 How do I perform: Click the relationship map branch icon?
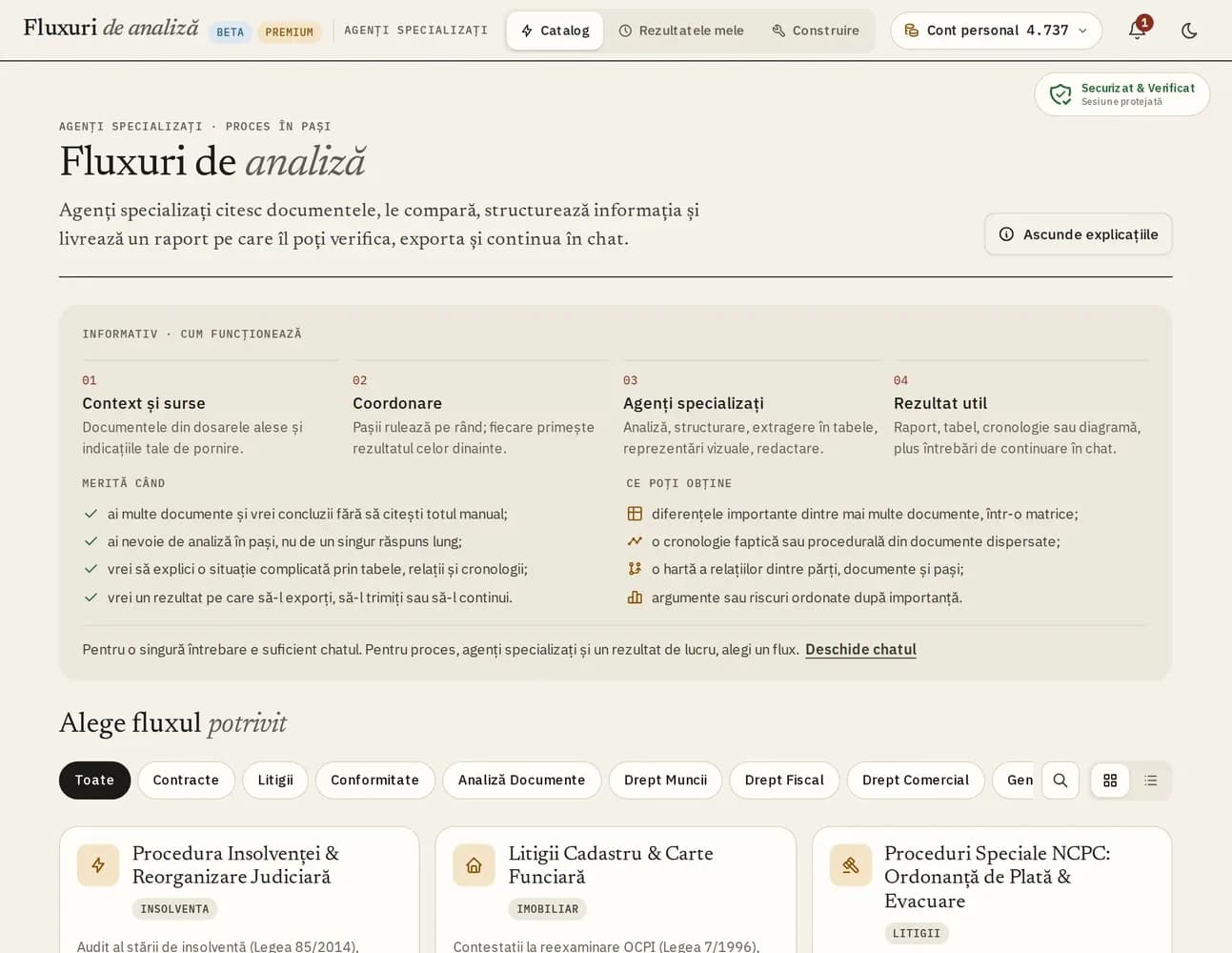(635, 569)
